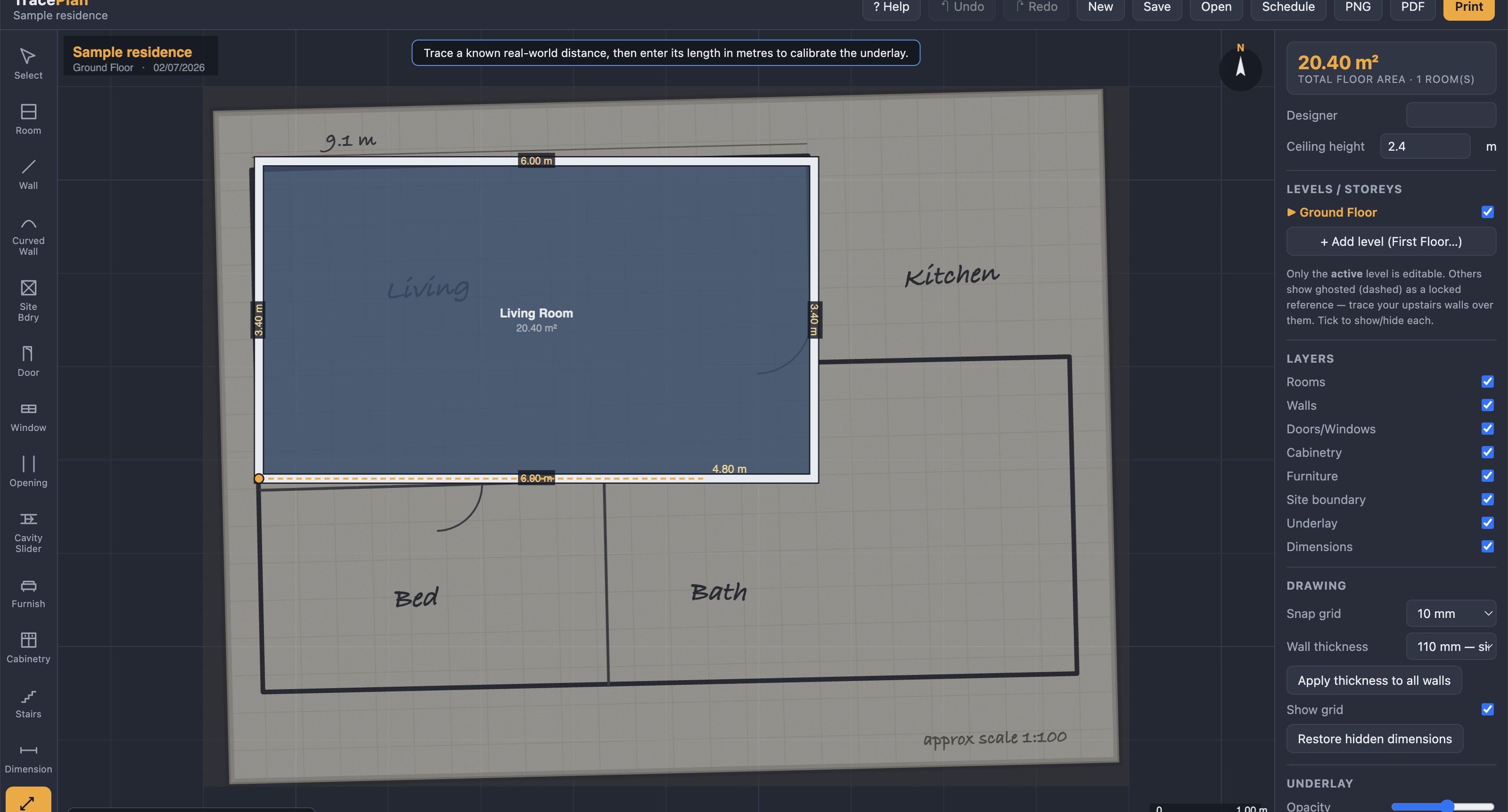The image size is (1508, 812).
Task: Turn off Show grid checkbox
Action: [x=1487, y=709]
